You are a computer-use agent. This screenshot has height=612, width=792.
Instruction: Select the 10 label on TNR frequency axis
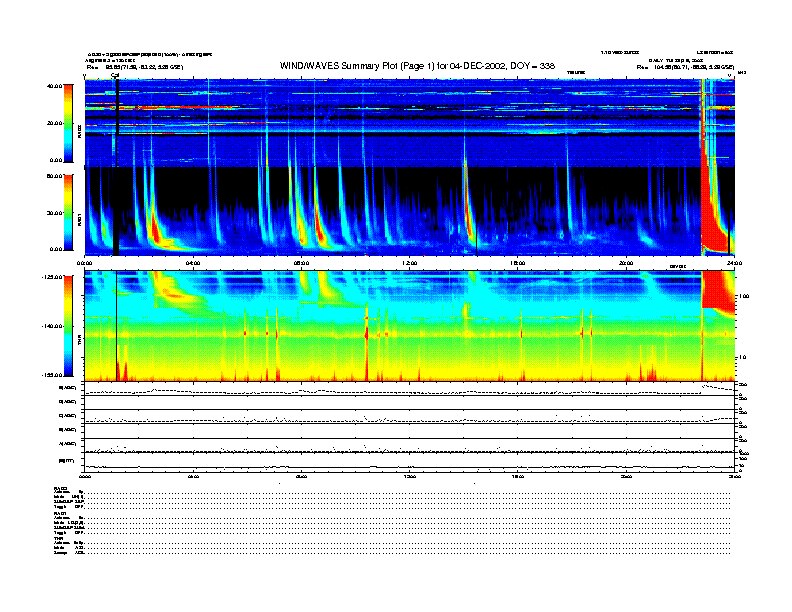click(x=742, y=358)
